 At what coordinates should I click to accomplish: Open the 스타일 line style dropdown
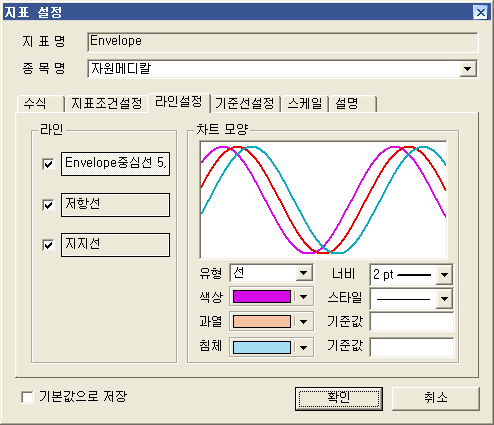[x=444, y=299]
